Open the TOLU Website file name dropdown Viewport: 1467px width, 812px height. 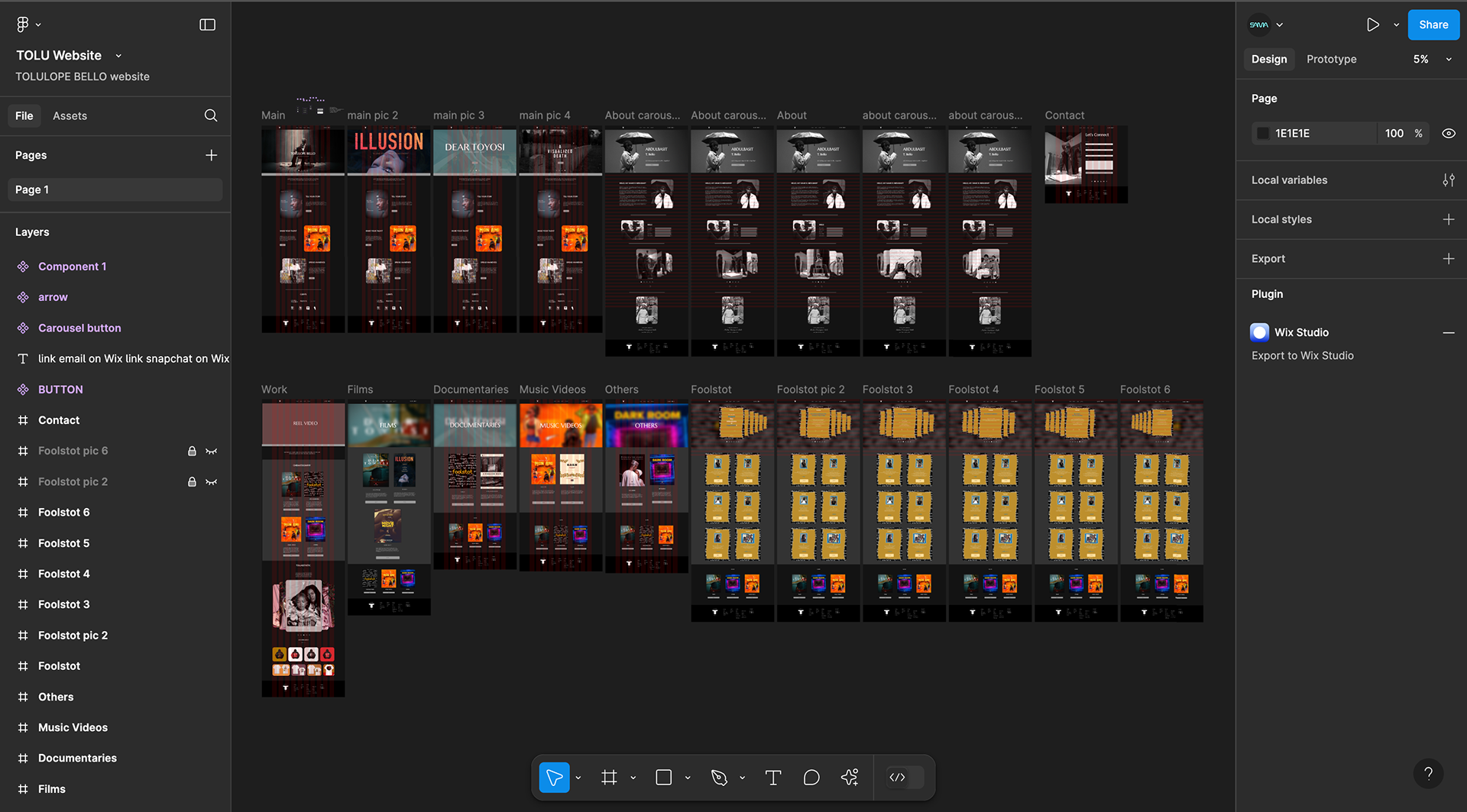coord(118,55)
